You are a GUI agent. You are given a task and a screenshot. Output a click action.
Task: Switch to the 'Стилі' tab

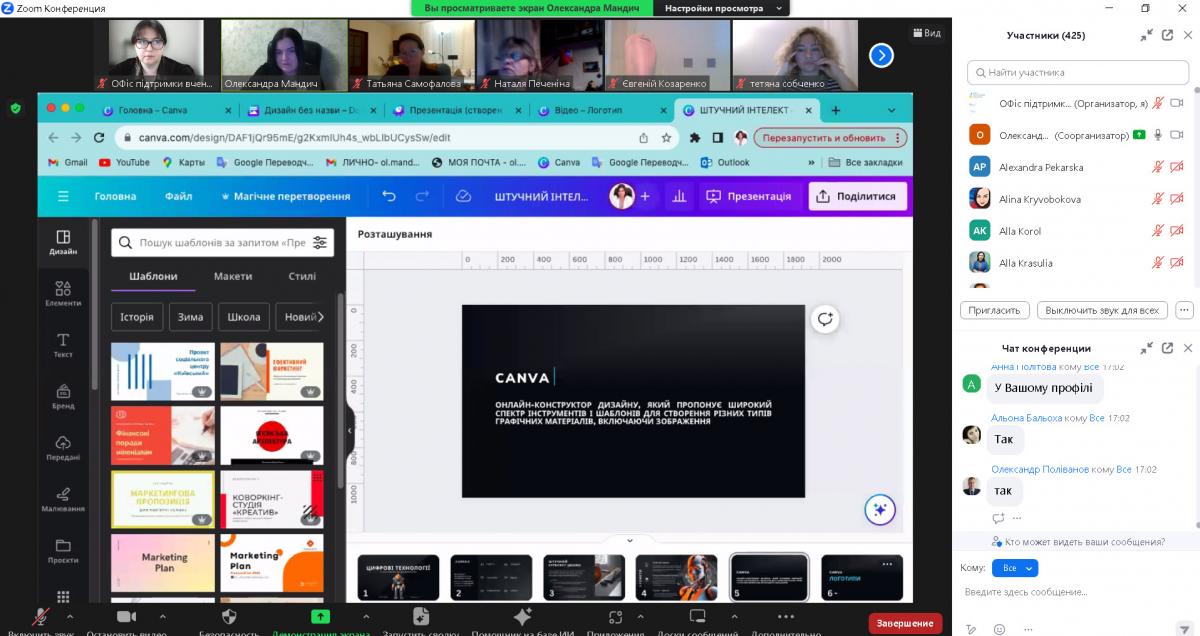[302, 276]
